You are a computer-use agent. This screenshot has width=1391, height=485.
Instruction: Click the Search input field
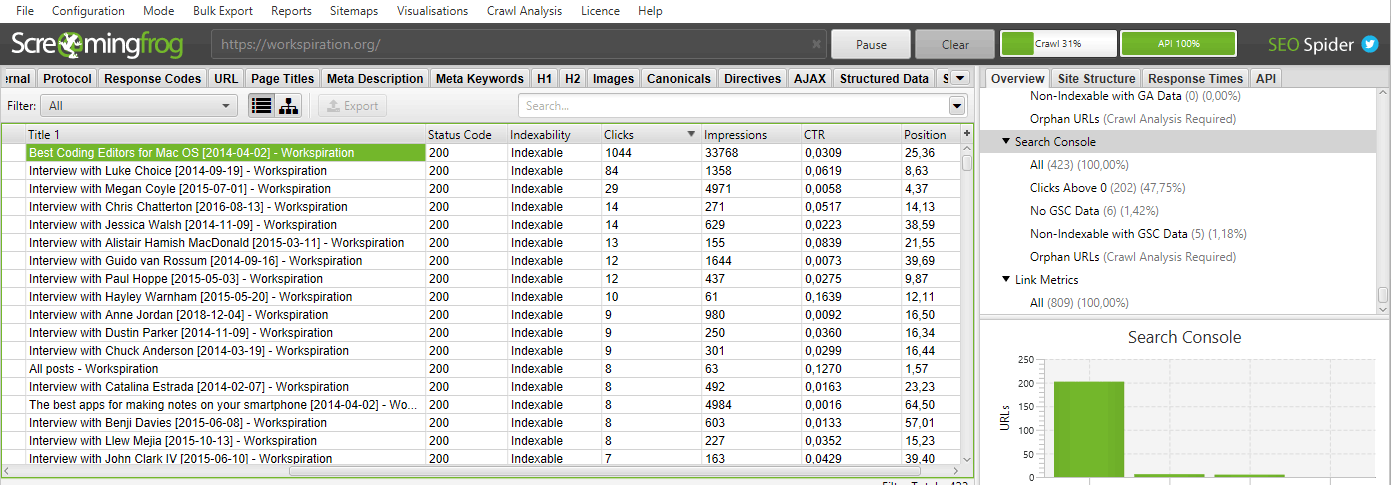click(x=734, y=105)
